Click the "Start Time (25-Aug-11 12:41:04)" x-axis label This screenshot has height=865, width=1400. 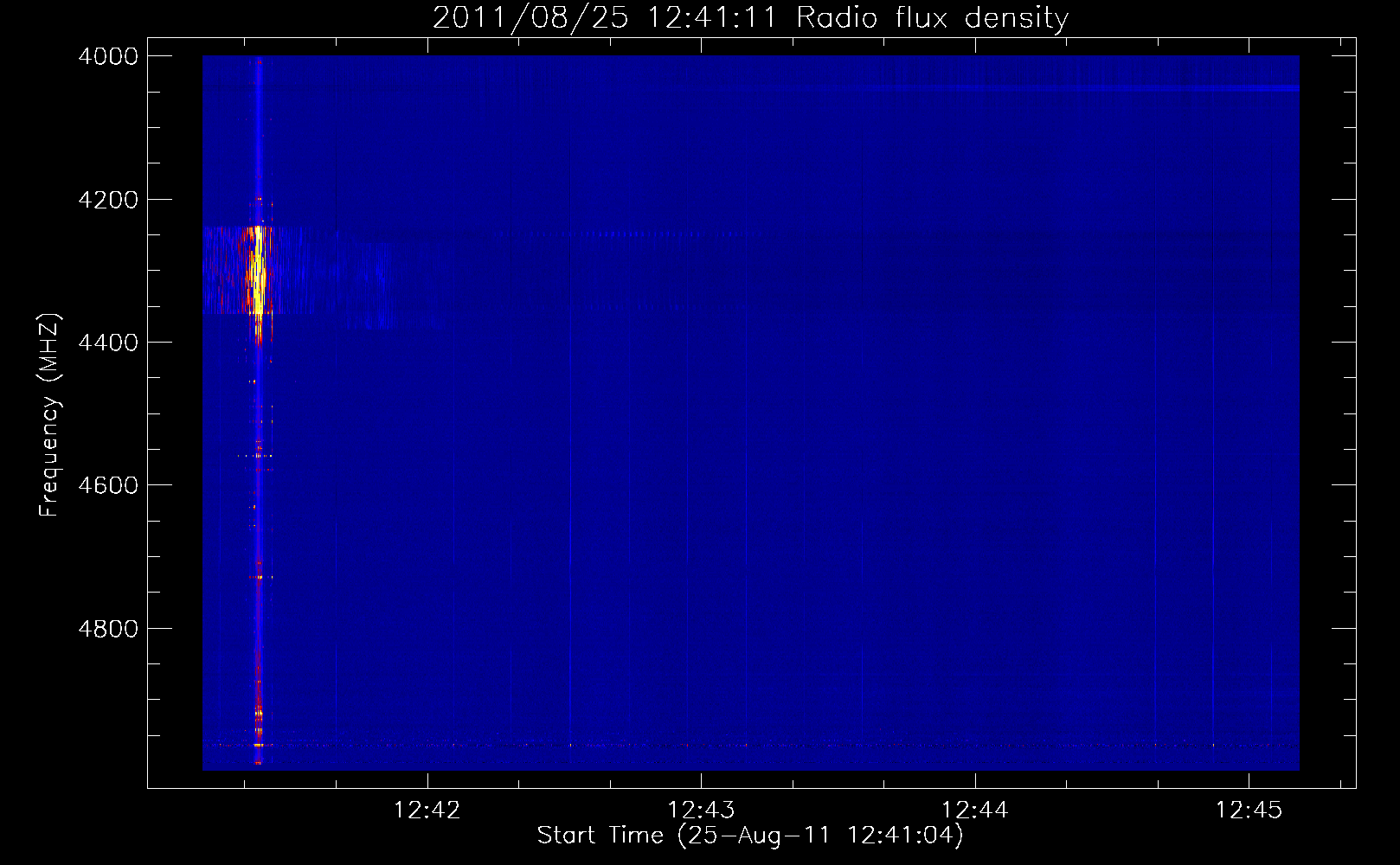[x=750, y=836]
